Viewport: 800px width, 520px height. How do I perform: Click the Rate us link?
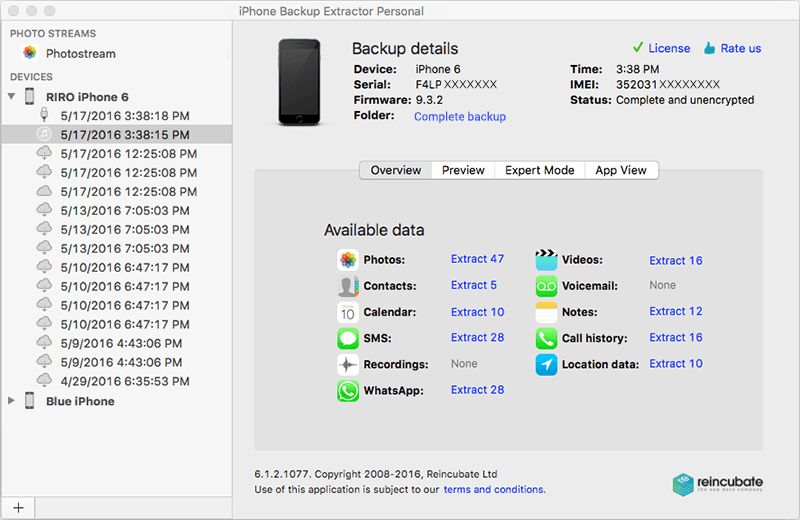[740, 48]
